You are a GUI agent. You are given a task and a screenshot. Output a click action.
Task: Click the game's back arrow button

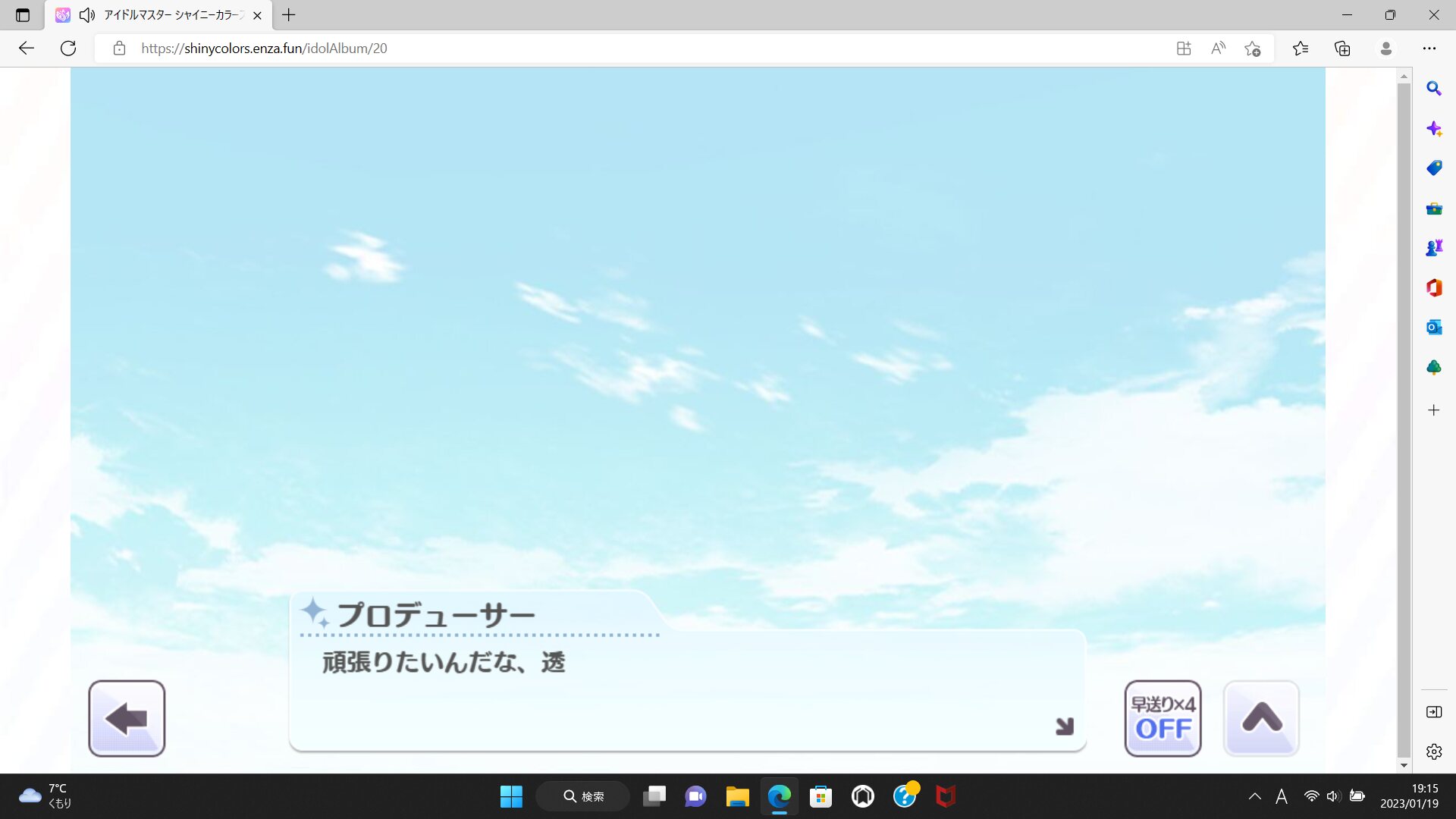pyautogui.click(x=127, y=718)
